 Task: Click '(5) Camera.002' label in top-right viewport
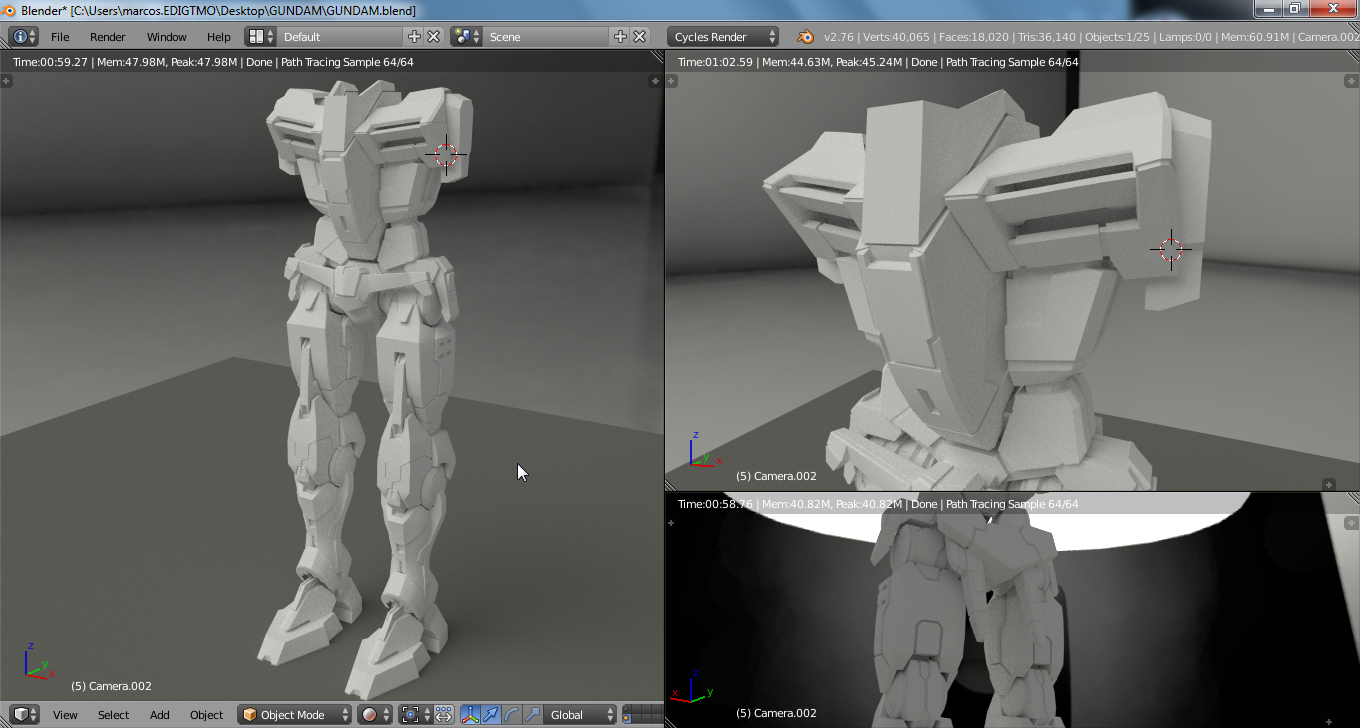click(x=776, y=476)
